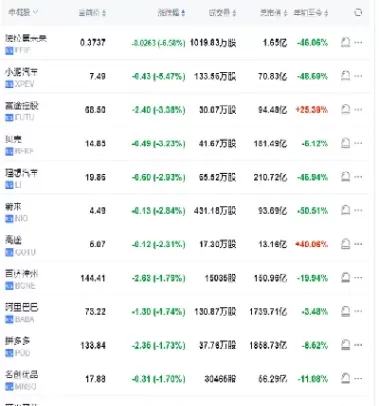Select the -50.51% year-to-date value

[313, 211]
